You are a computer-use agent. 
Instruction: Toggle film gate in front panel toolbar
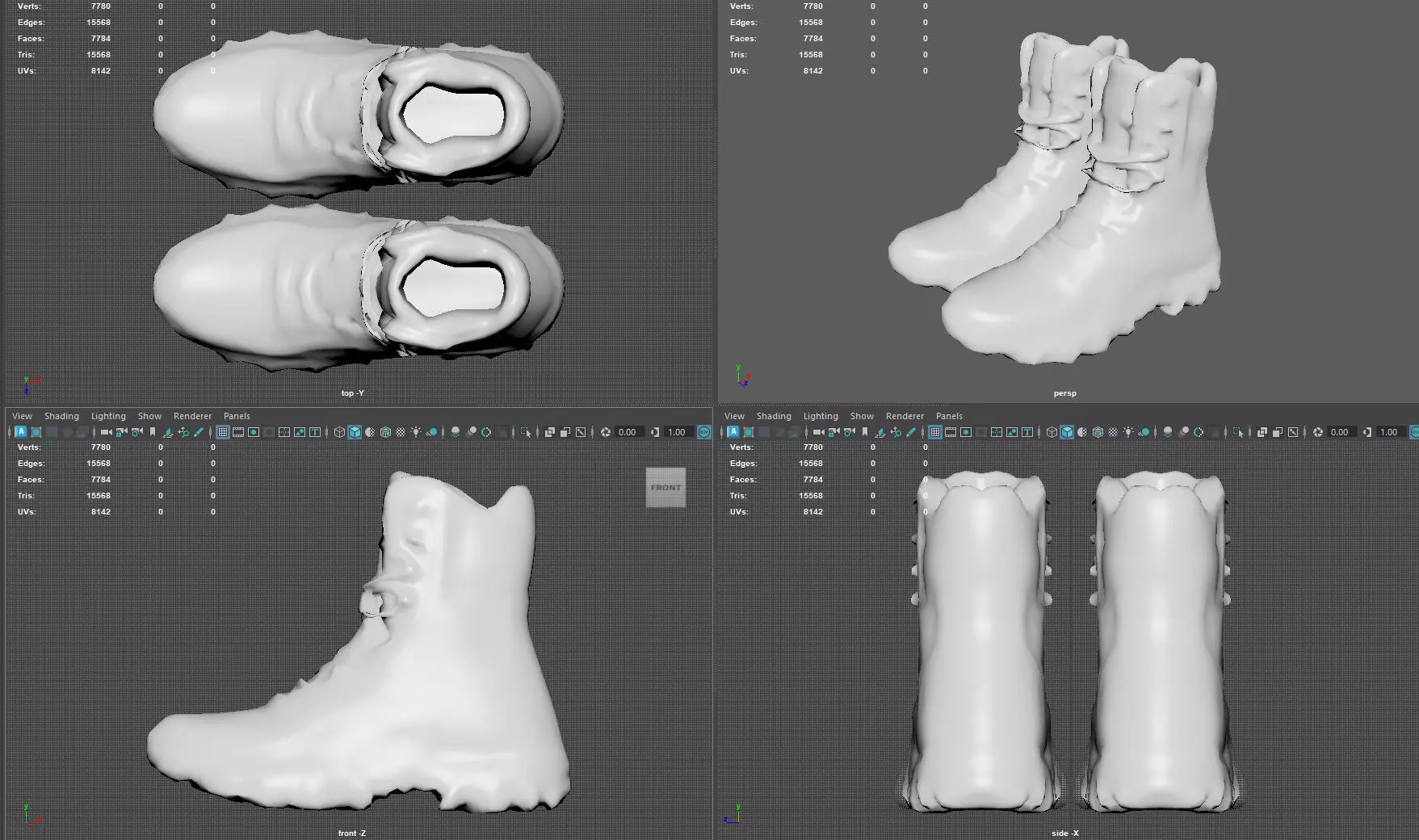237,432
